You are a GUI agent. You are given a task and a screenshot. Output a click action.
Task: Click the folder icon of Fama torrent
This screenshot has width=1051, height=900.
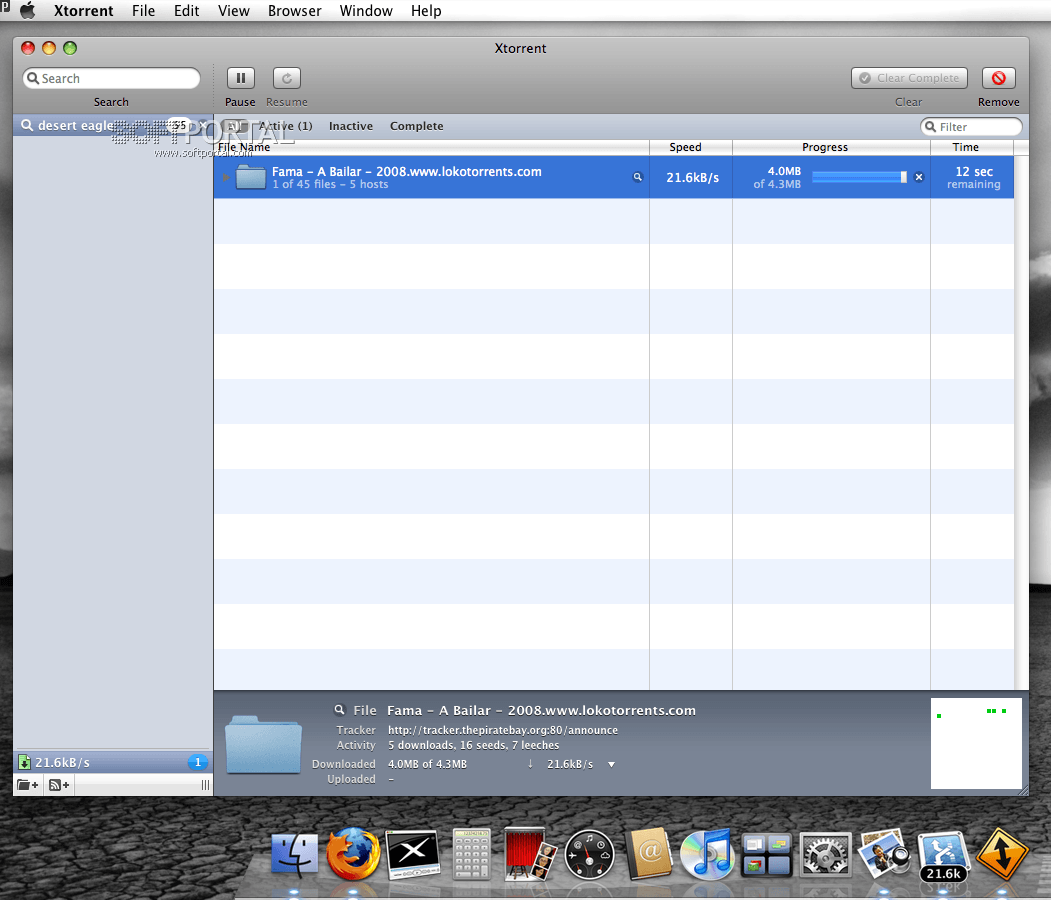pos(251,177)
